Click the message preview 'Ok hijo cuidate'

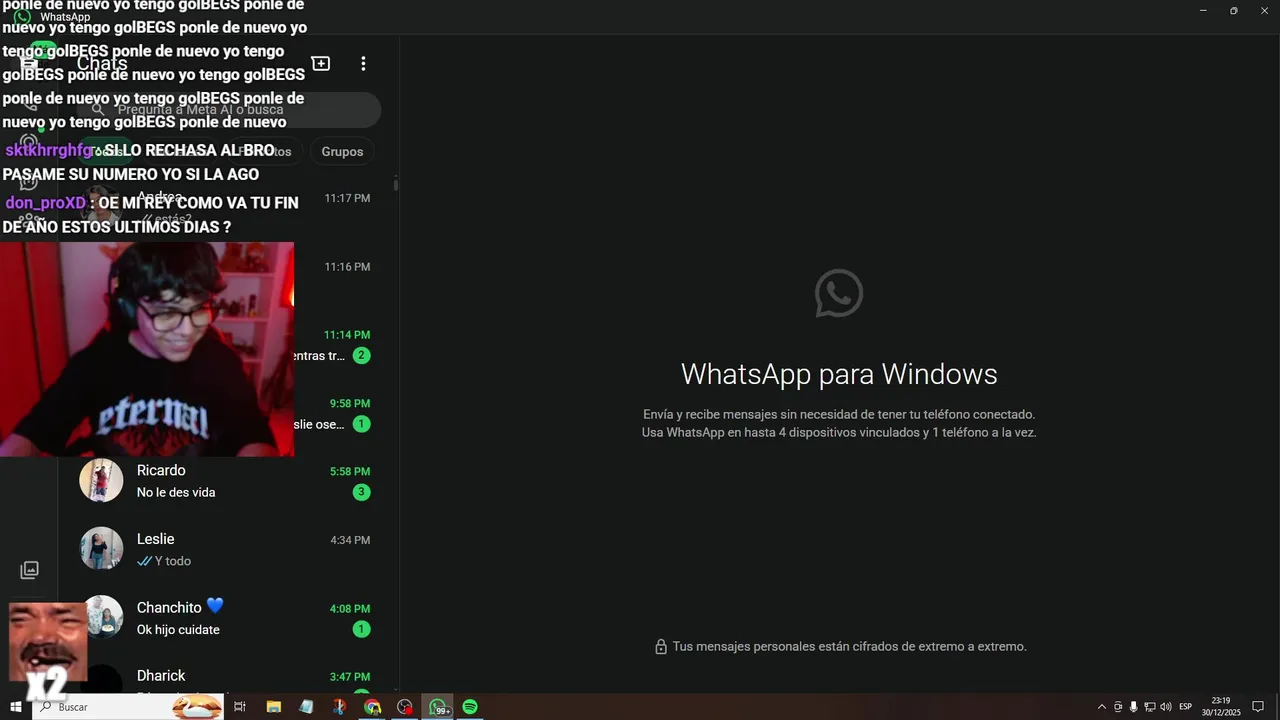(178, 629)
